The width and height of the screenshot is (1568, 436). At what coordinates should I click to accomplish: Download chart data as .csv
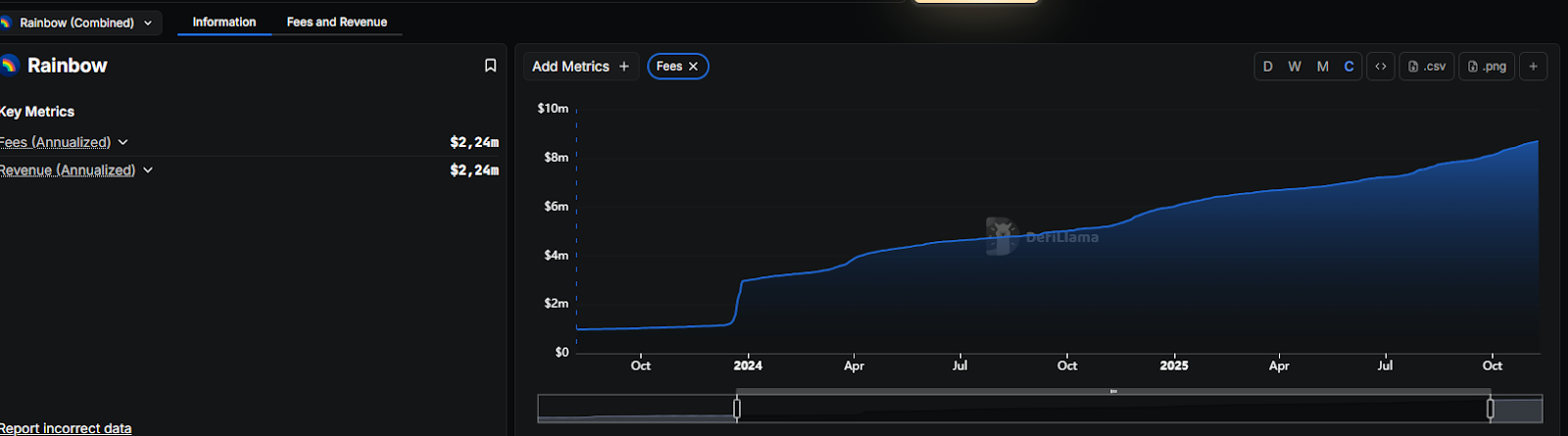coord(1427,67)
